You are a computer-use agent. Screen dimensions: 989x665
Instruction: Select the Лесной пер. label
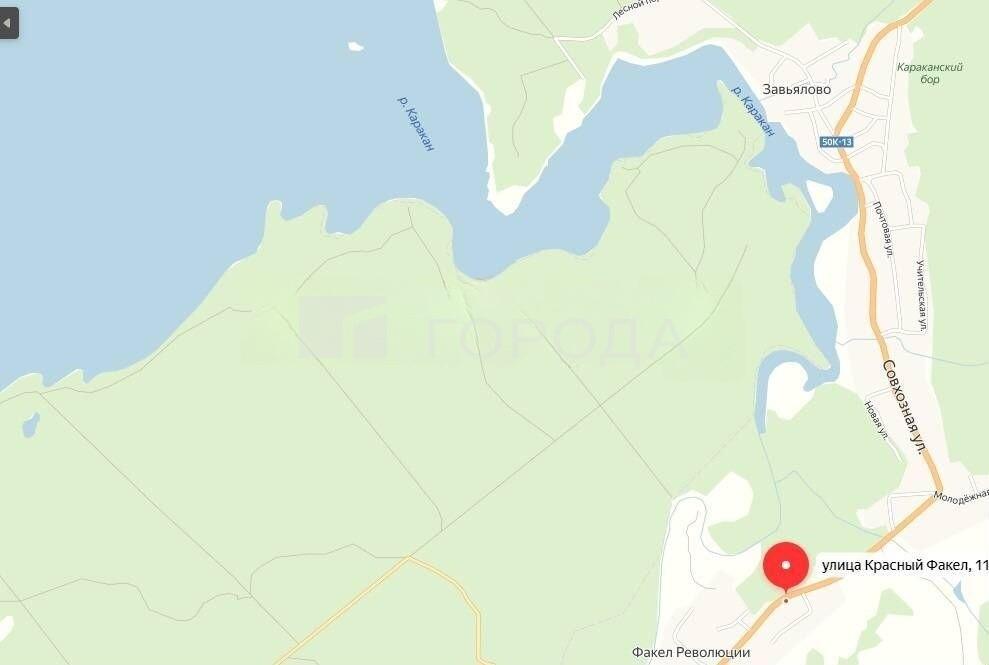click(636, 9)
